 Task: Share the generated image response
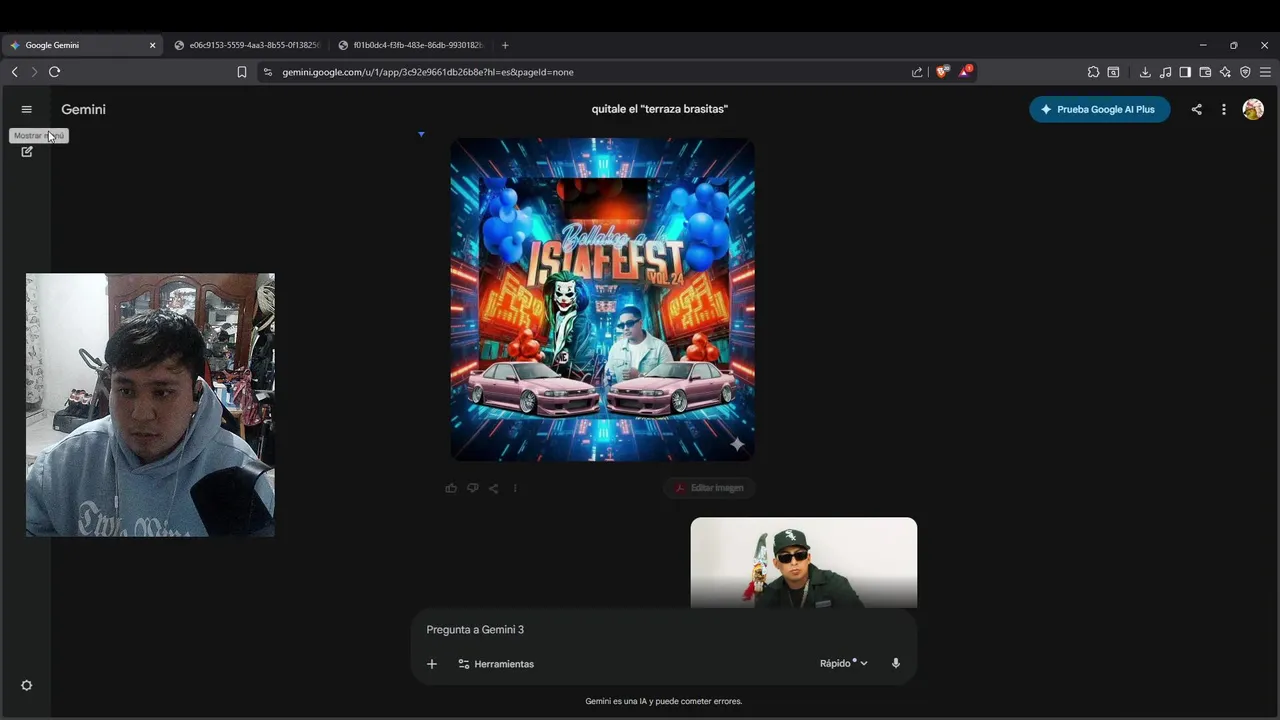click(x=494, y=488)
